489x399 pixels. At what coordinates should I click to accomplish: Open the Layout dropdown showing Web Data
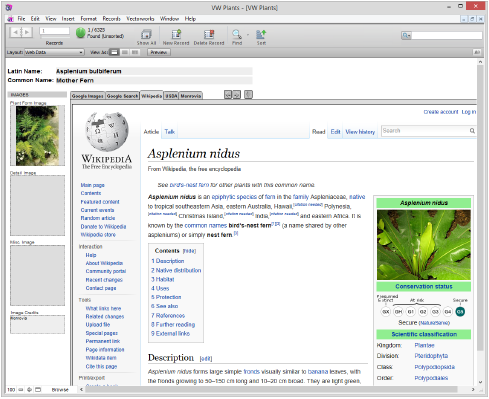(54, 52)
